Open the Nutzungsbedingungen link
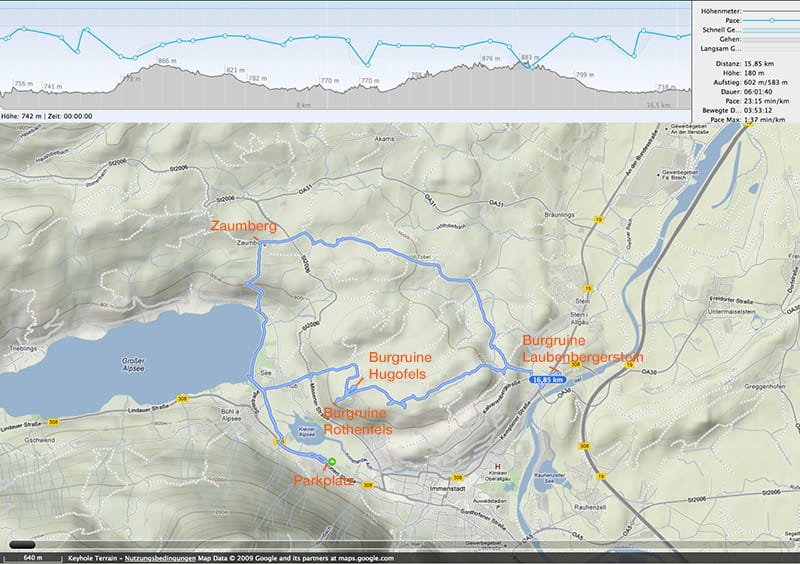800x564 pixels. point(160,558)
